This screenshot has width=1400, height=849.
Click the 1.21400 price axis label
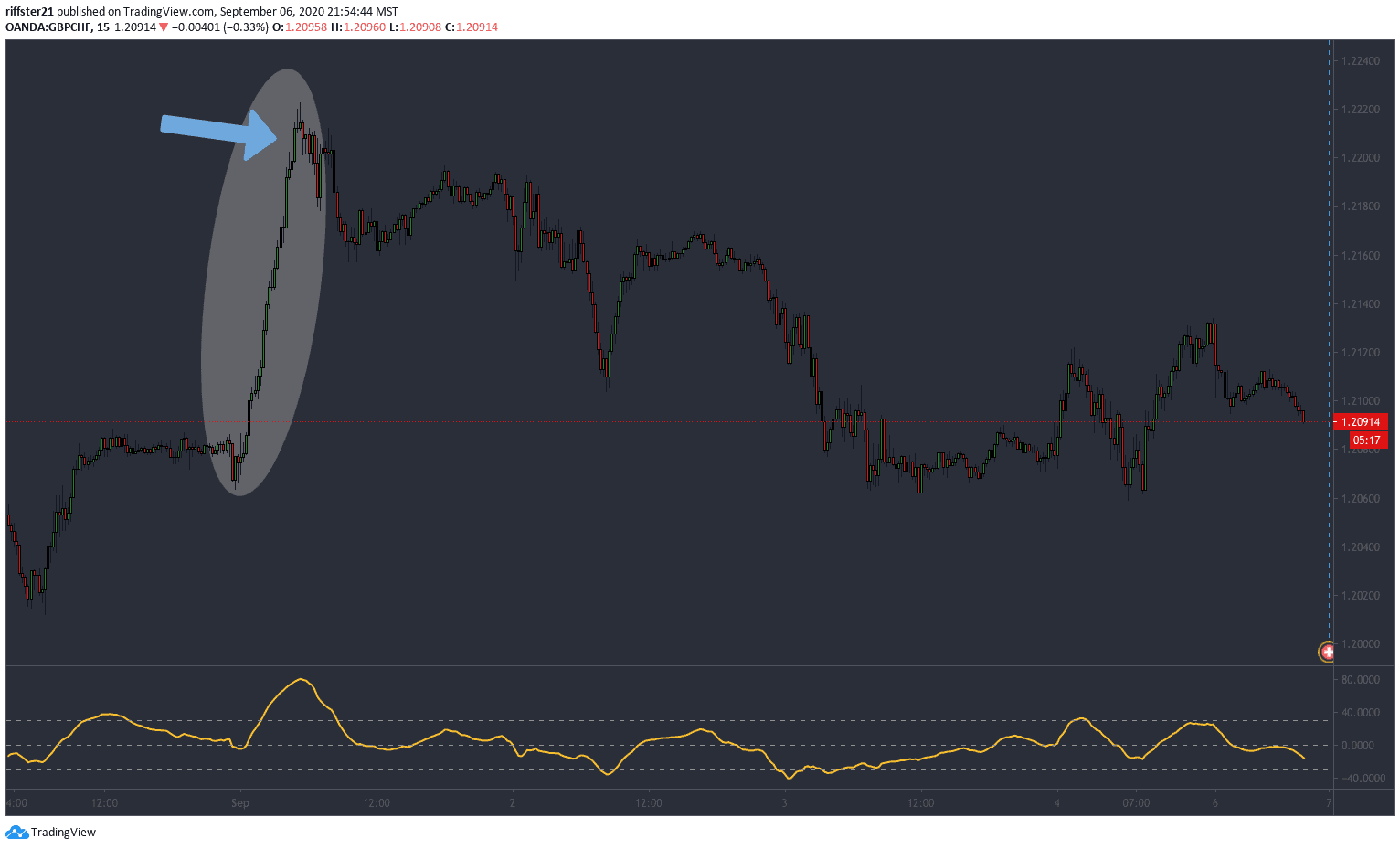tap(1361, 304)
